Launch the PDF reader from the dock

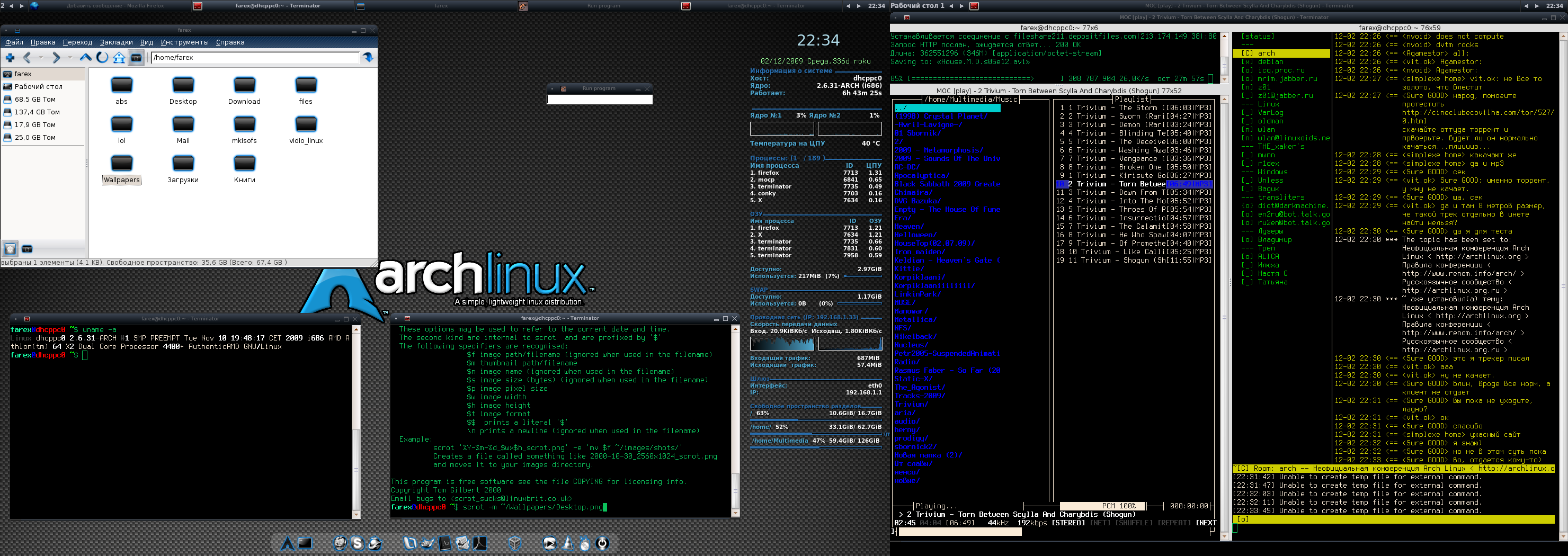tap(479, 543)
